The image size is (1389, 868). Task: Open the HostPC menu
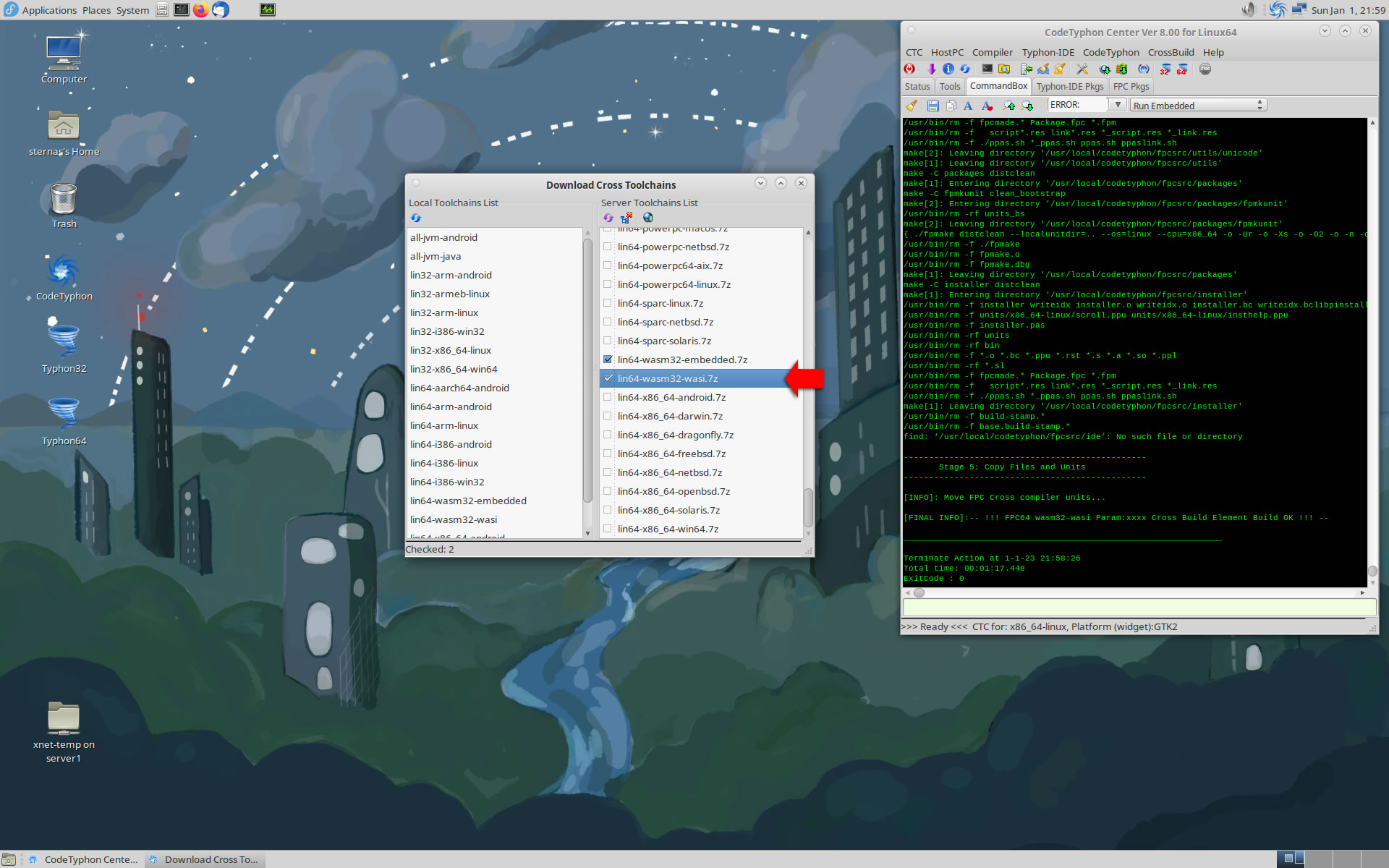click(x=947, y=52)
